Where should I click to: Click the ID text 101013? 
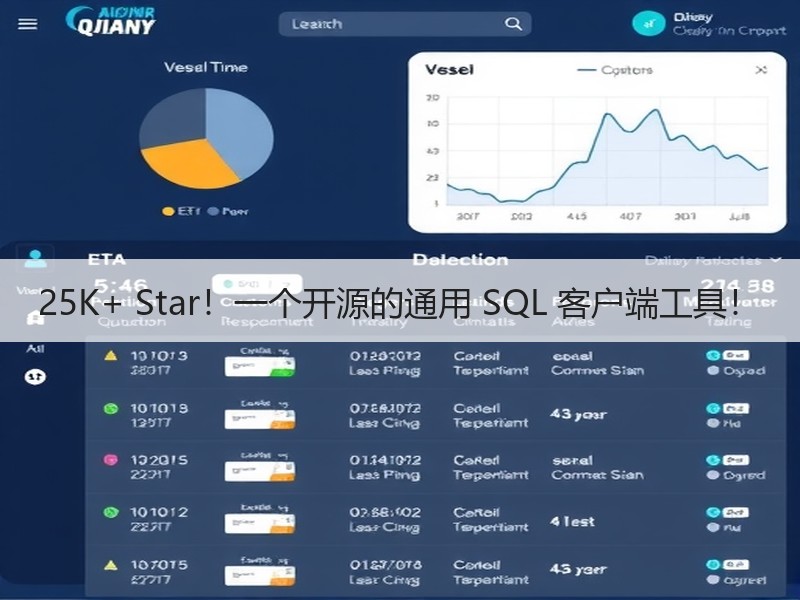(x=159, y=356)
